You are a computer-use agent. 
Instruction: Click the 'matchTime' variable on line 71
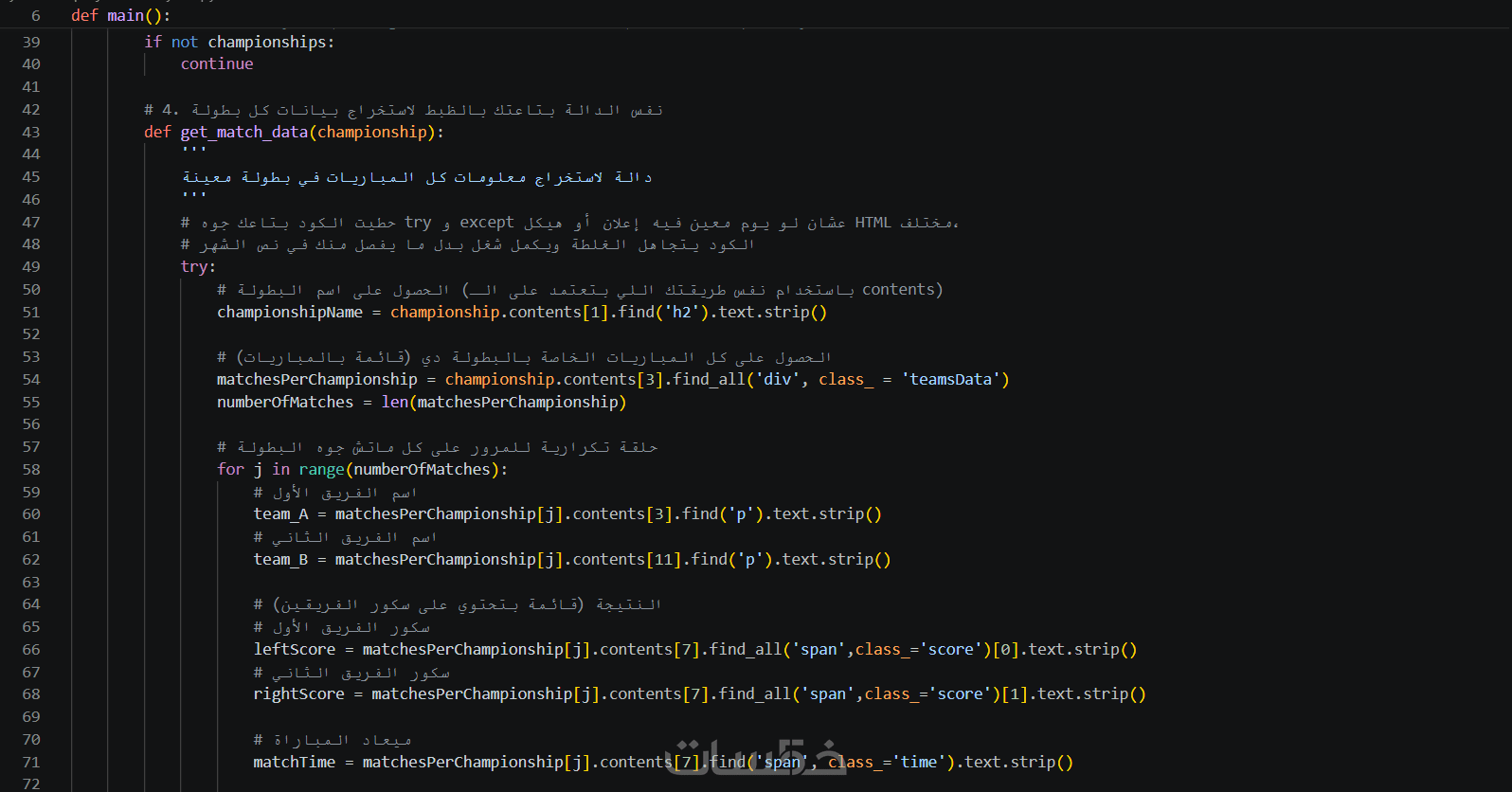[295, 762]
